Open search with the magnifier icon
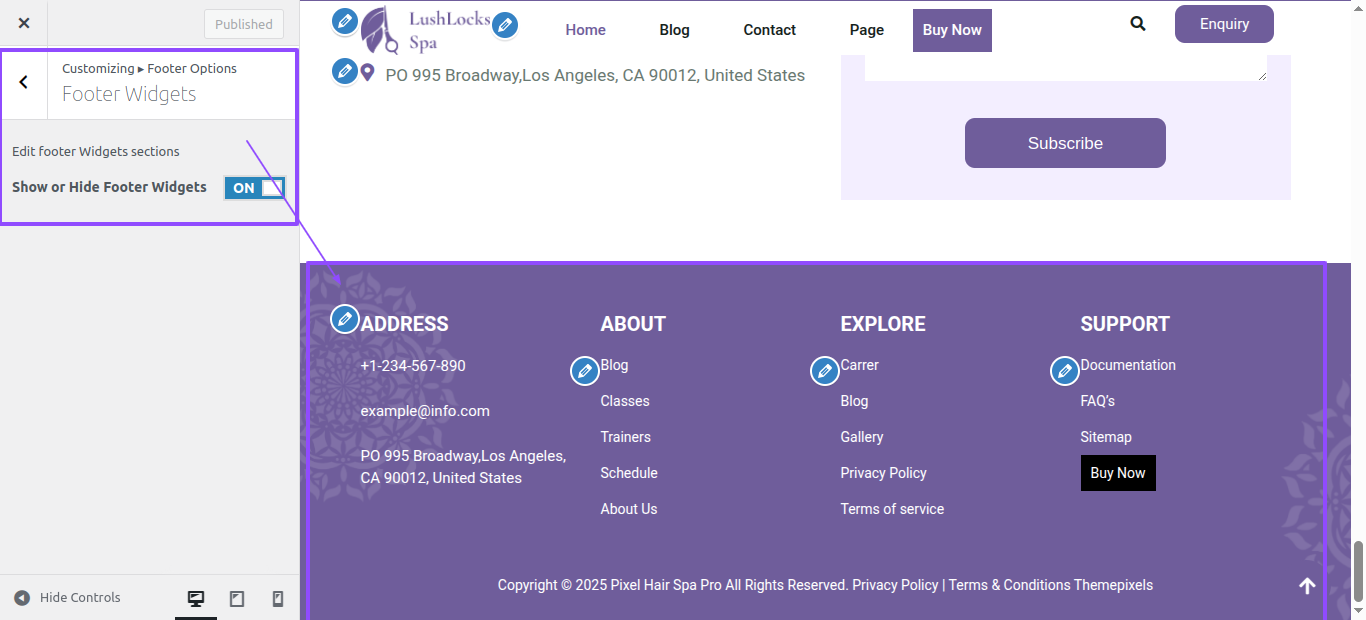The image size is (1366, 620). coord(1138,24)
